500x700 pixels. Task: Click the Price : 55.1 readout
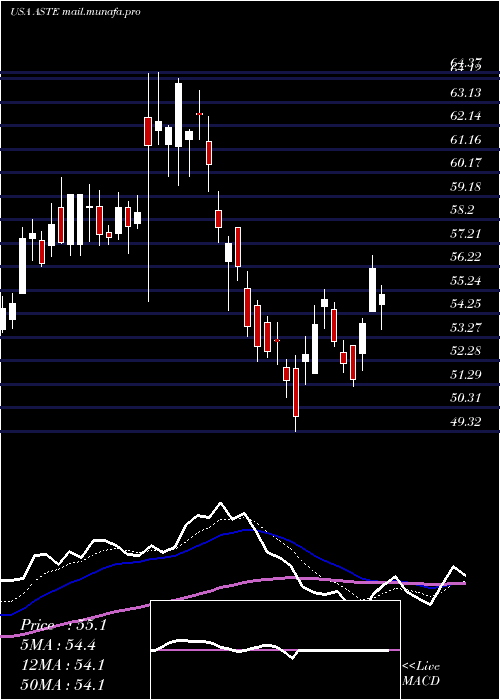(x=63, y=625)
